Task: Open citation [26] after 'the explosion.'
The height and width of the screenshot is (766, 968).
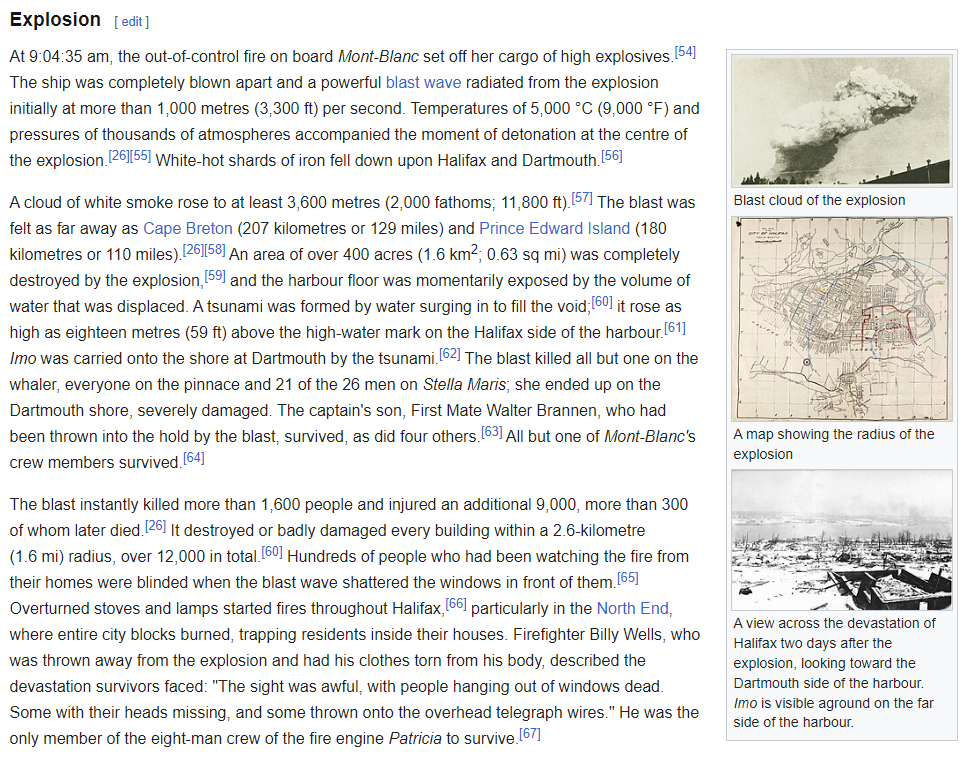Action: coord(119,156)
